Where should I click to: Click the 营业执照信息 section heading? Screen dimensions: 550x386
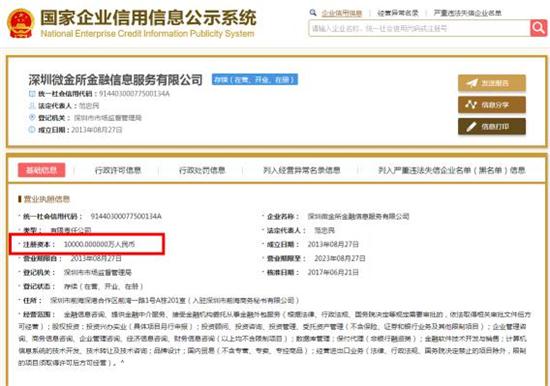click(x=47, y=199)
